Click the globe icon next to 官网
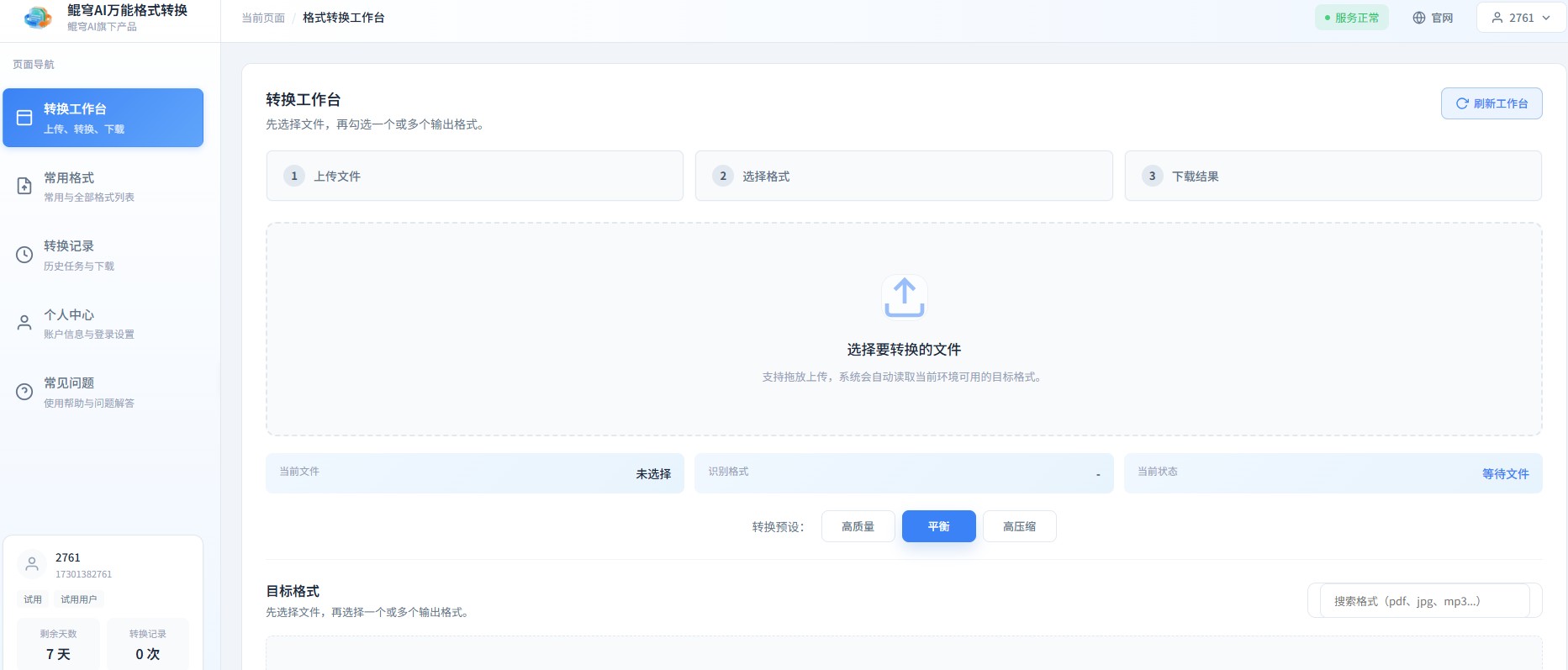The width and height of the screenshot is (1568, 670). [1419, 18]
